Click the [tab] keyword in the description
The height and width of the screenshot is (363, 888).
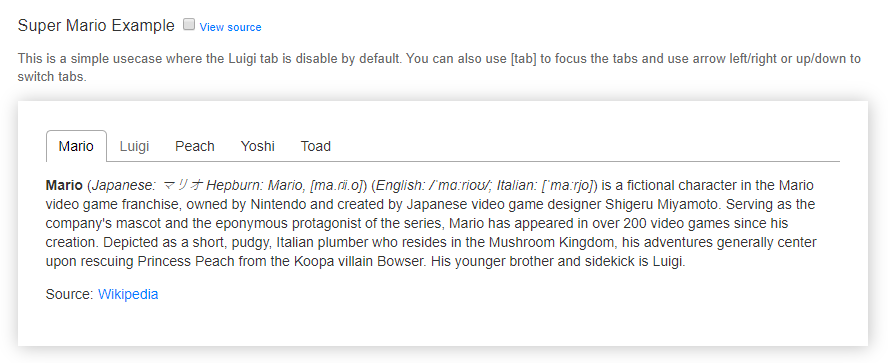(x=523, y=59)
